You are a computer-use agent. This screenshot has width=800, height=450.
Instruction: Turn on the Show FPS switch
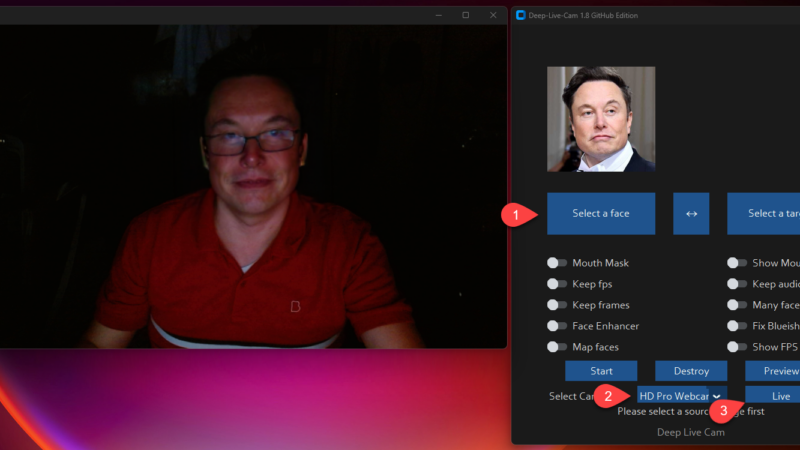coord(736,347)
